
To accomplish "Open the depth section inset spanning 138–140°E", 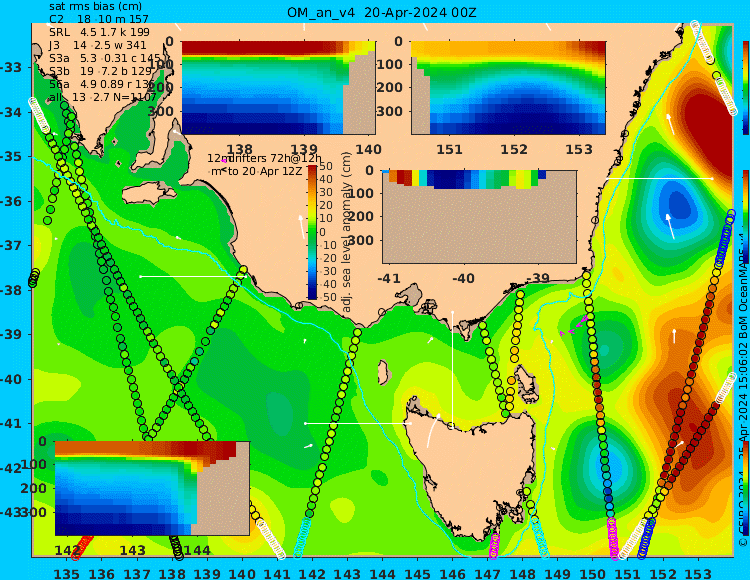I will point(278,88).
